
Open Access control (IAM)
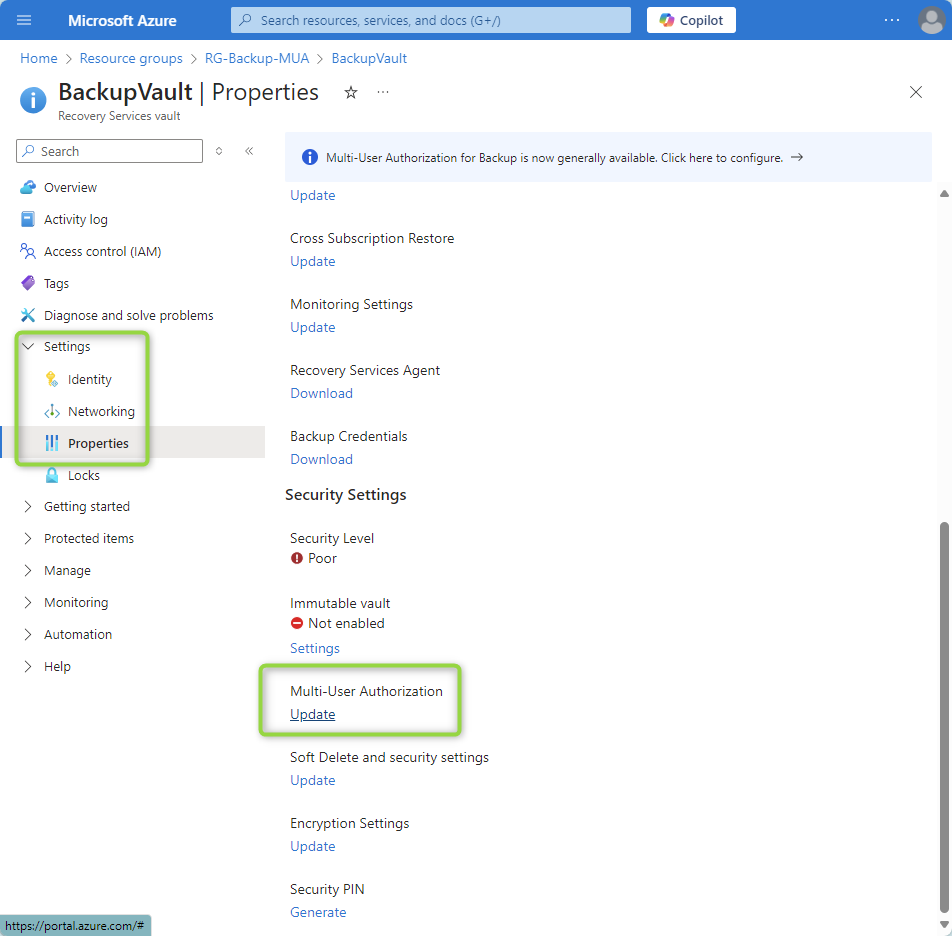pos(102,251)
